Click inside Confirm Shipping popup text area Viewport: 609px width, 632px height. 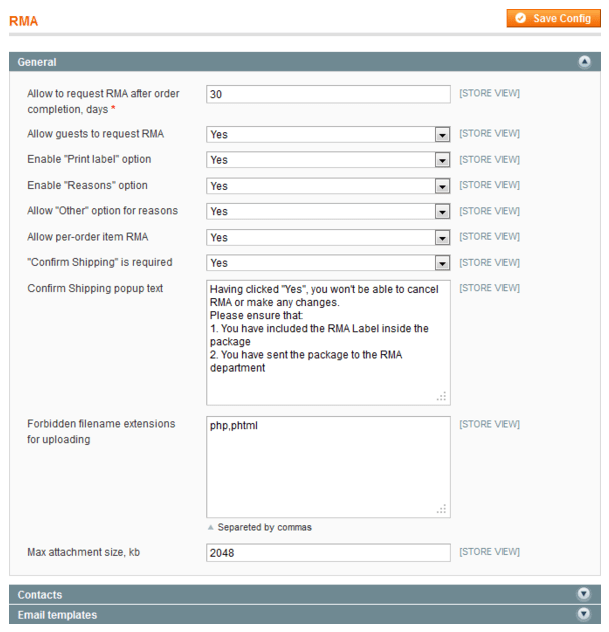328,343
